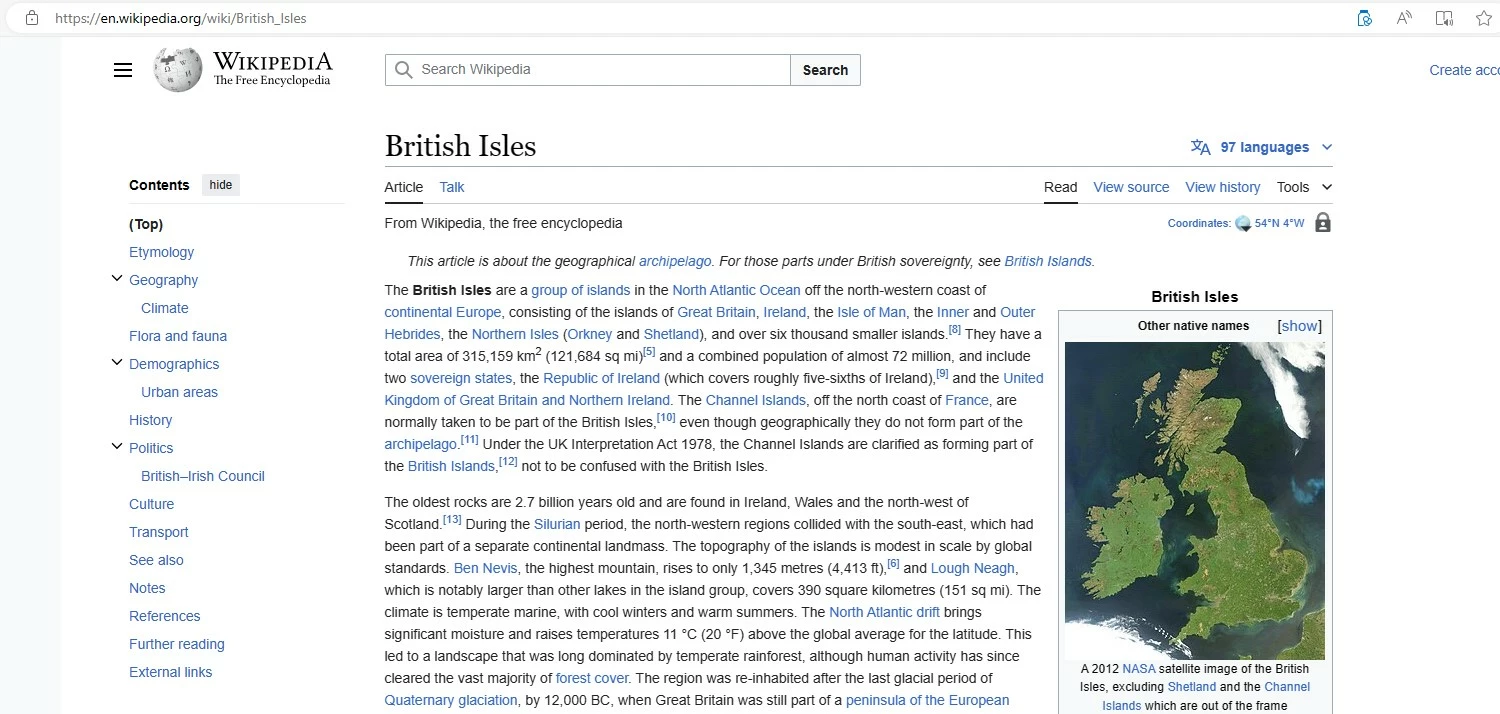Go to References section

click(165, 616)
